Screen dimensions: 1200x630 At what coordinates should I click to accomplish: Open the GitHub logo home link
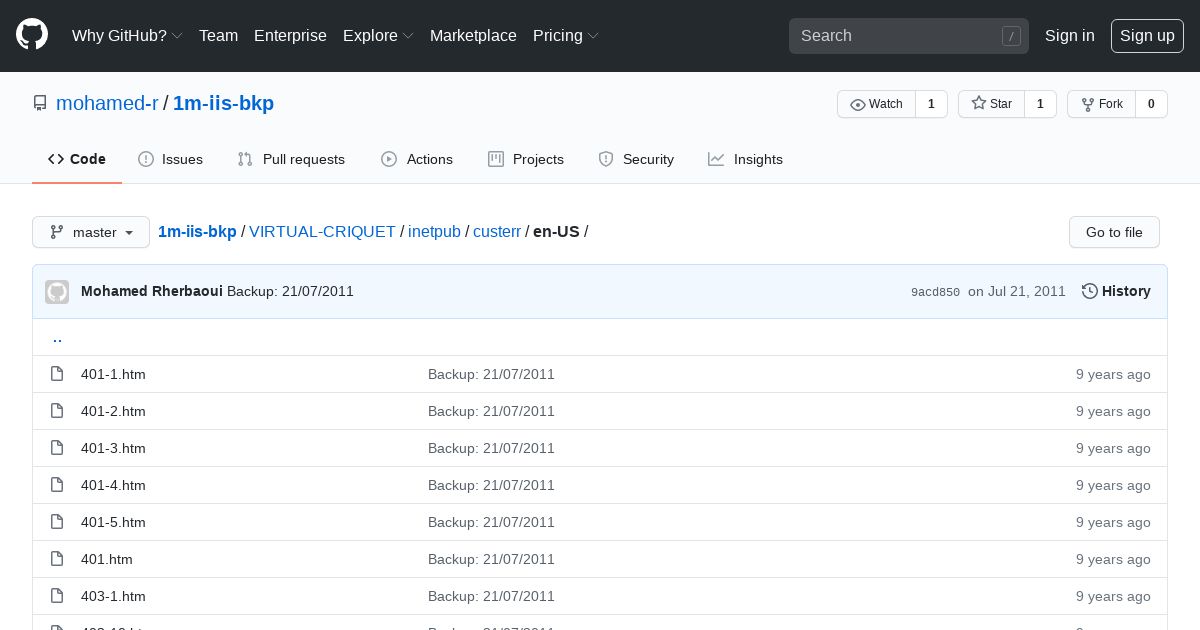tap(32, 35)
